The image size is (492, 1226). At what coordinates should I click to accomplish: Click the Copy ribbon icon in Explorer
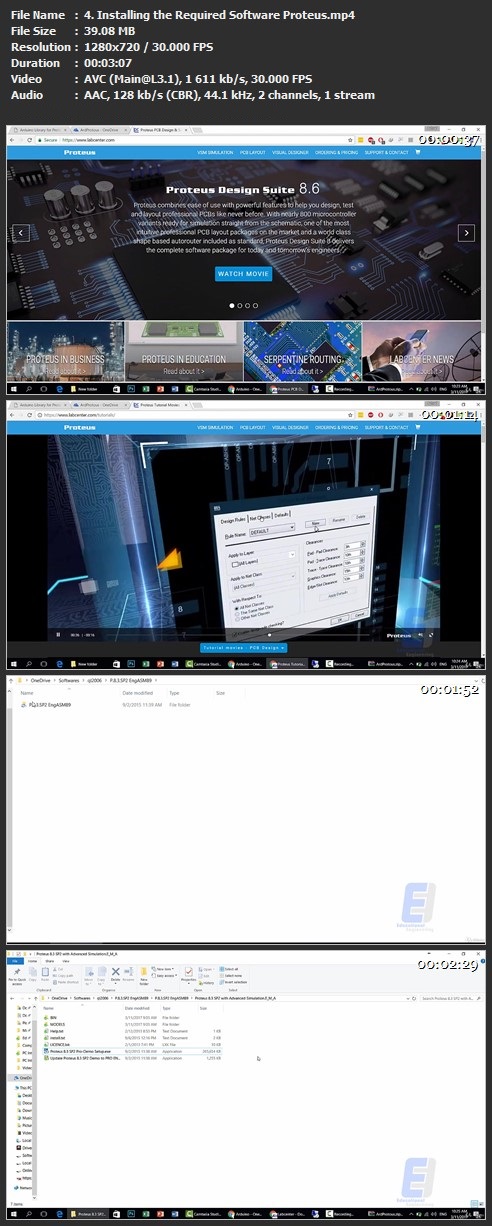[x=33, y=974]
